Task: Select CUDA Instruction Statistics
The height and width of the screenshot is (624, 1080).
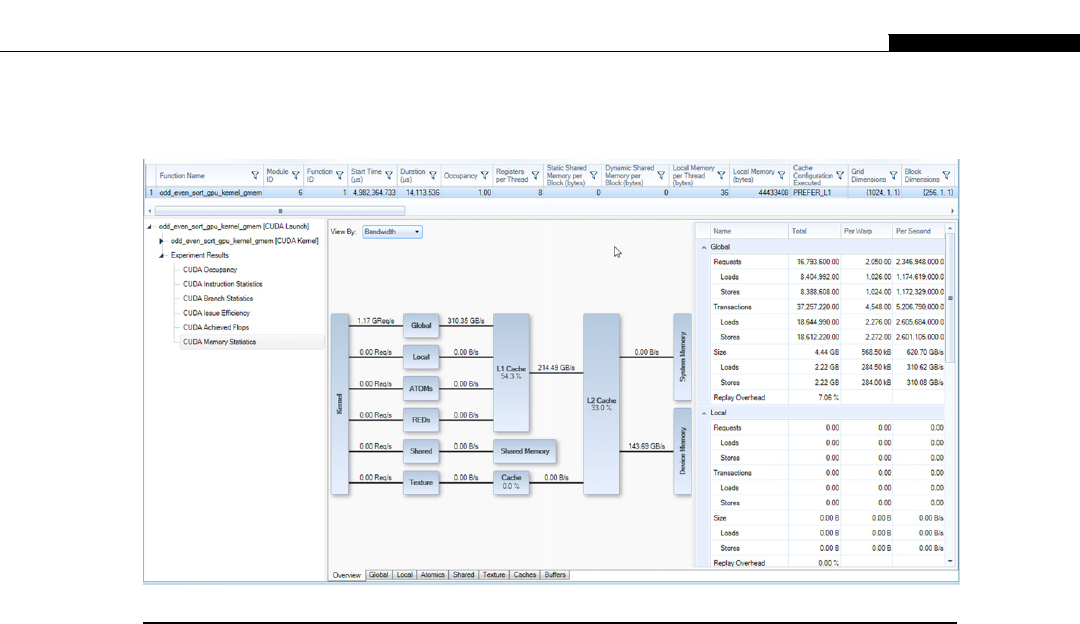Action: pos(222,284)
